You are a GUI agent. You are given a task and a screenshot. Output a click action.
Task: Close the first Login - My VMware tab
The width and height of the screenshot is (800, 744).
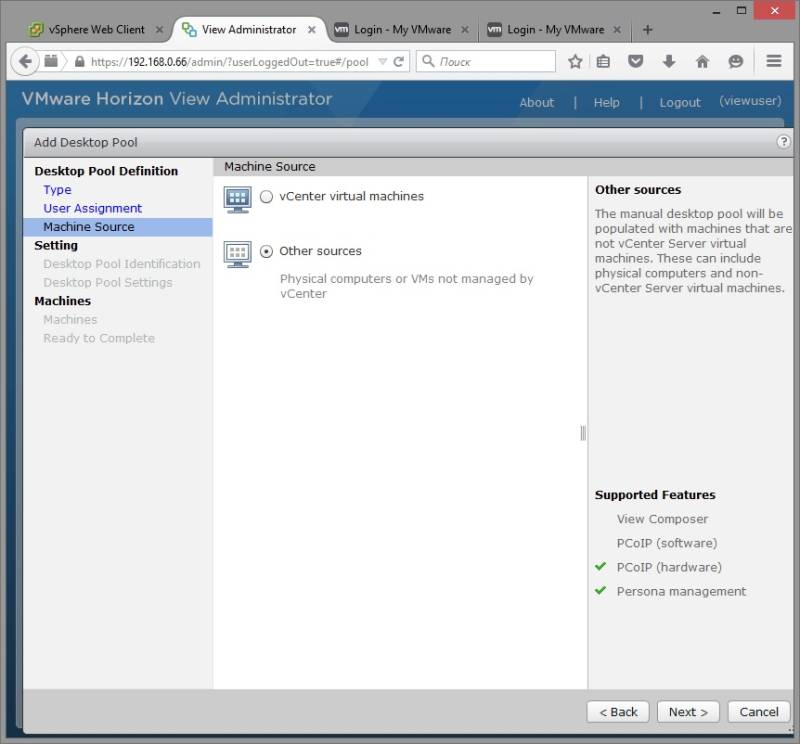(x=465, y=30)
